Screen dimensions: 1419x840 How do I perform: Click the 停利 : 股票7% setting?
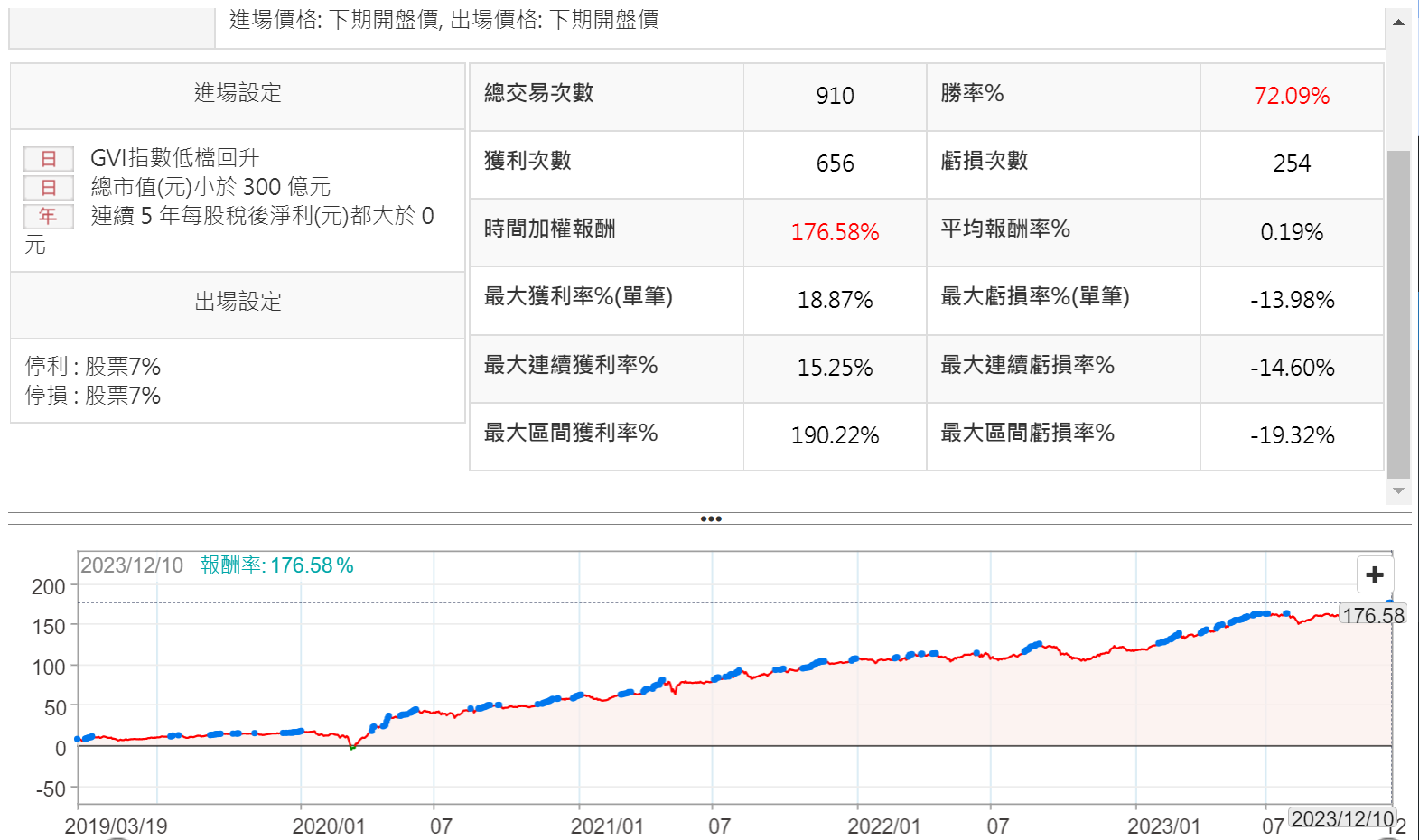(93, 367)
